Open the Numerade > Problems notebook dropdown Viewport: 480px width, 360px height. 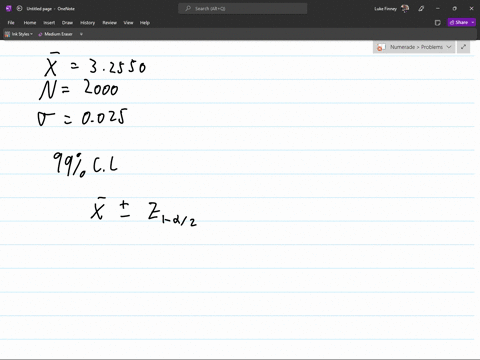pyautogui.click(x=414, y=47)
